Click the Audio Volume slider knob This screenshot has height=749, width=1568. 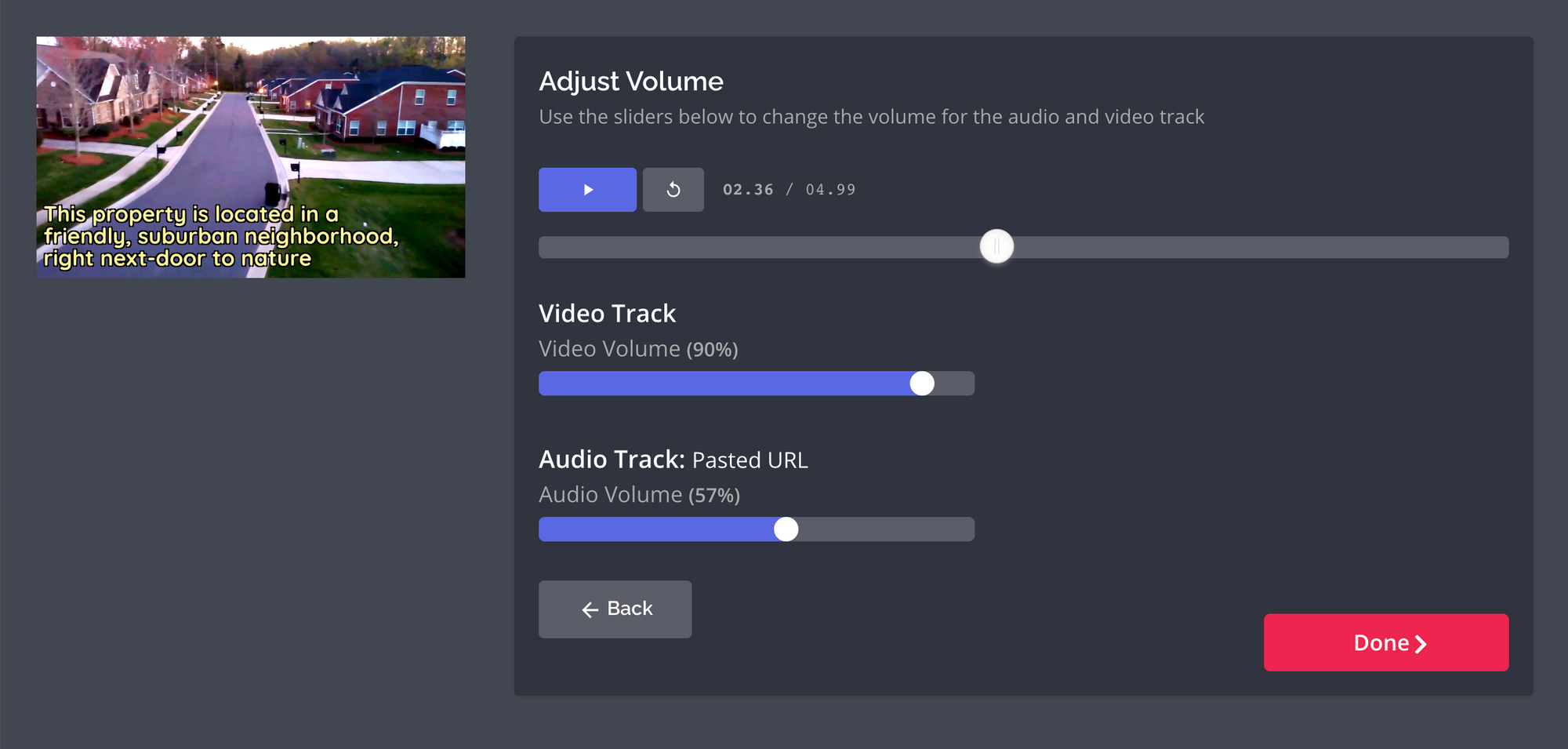pyautogui.click(x=786, y=529)
